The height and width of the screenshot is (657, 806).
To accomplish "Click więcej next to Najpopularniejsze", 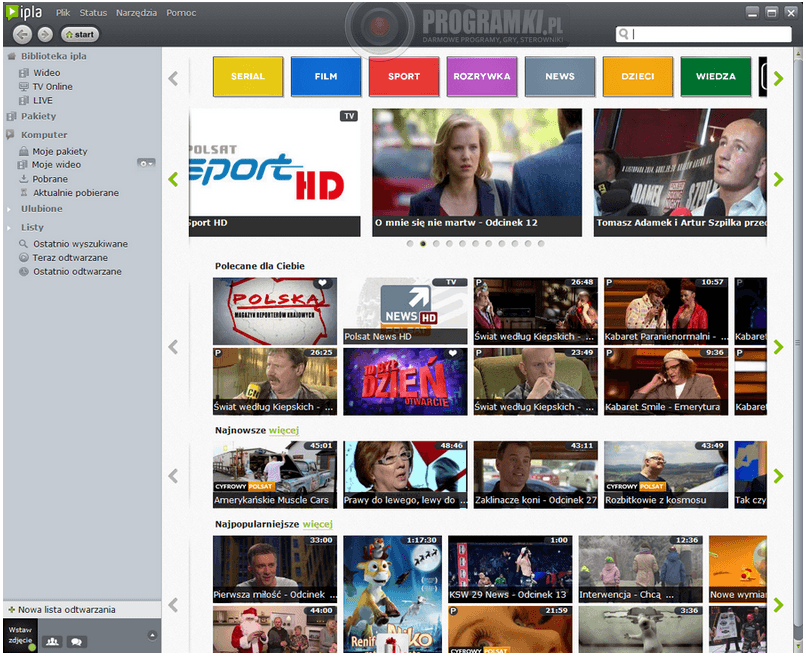I will (x=317, y=524).
